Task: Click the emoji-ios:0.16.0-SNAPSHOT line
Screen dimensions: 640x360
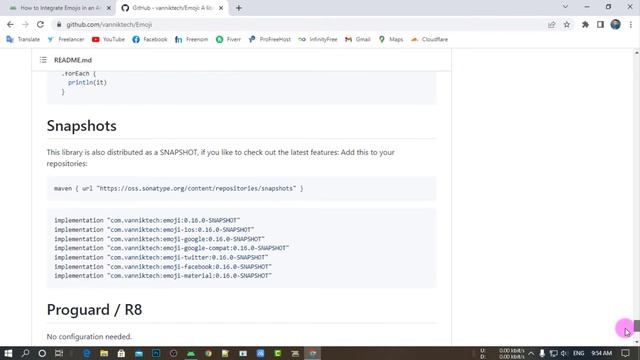Action: (x=154, y=230)
